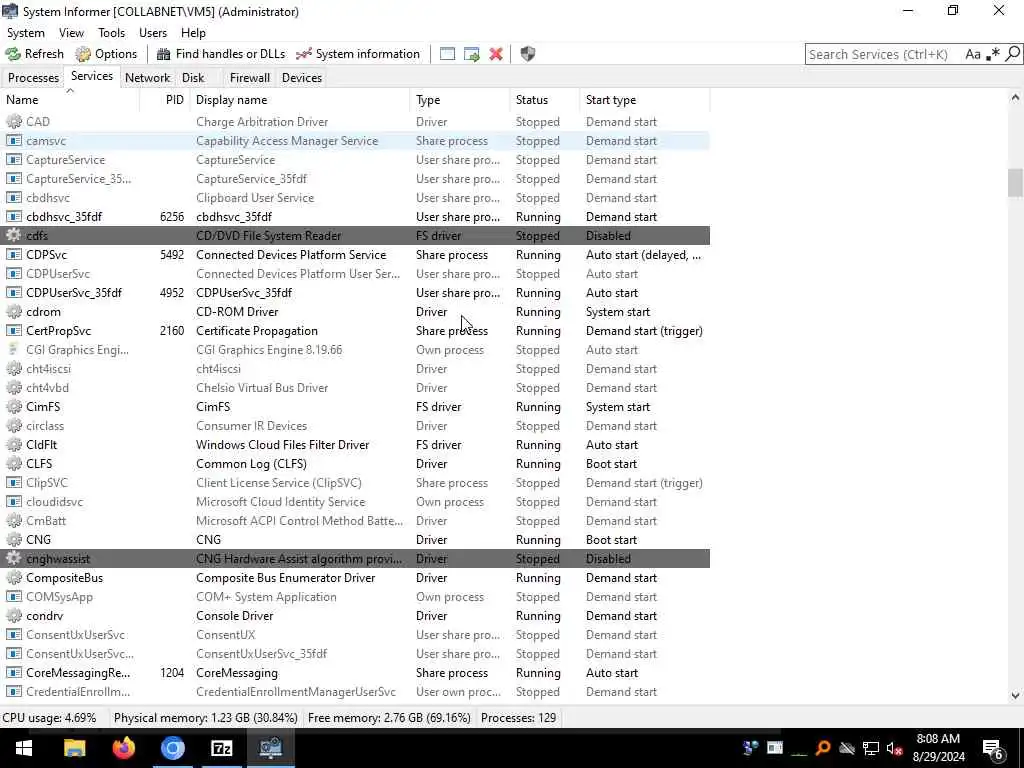Select the cbdhsvc_35fdf service row
1024x768 pixels.
[x=355, y=217]
